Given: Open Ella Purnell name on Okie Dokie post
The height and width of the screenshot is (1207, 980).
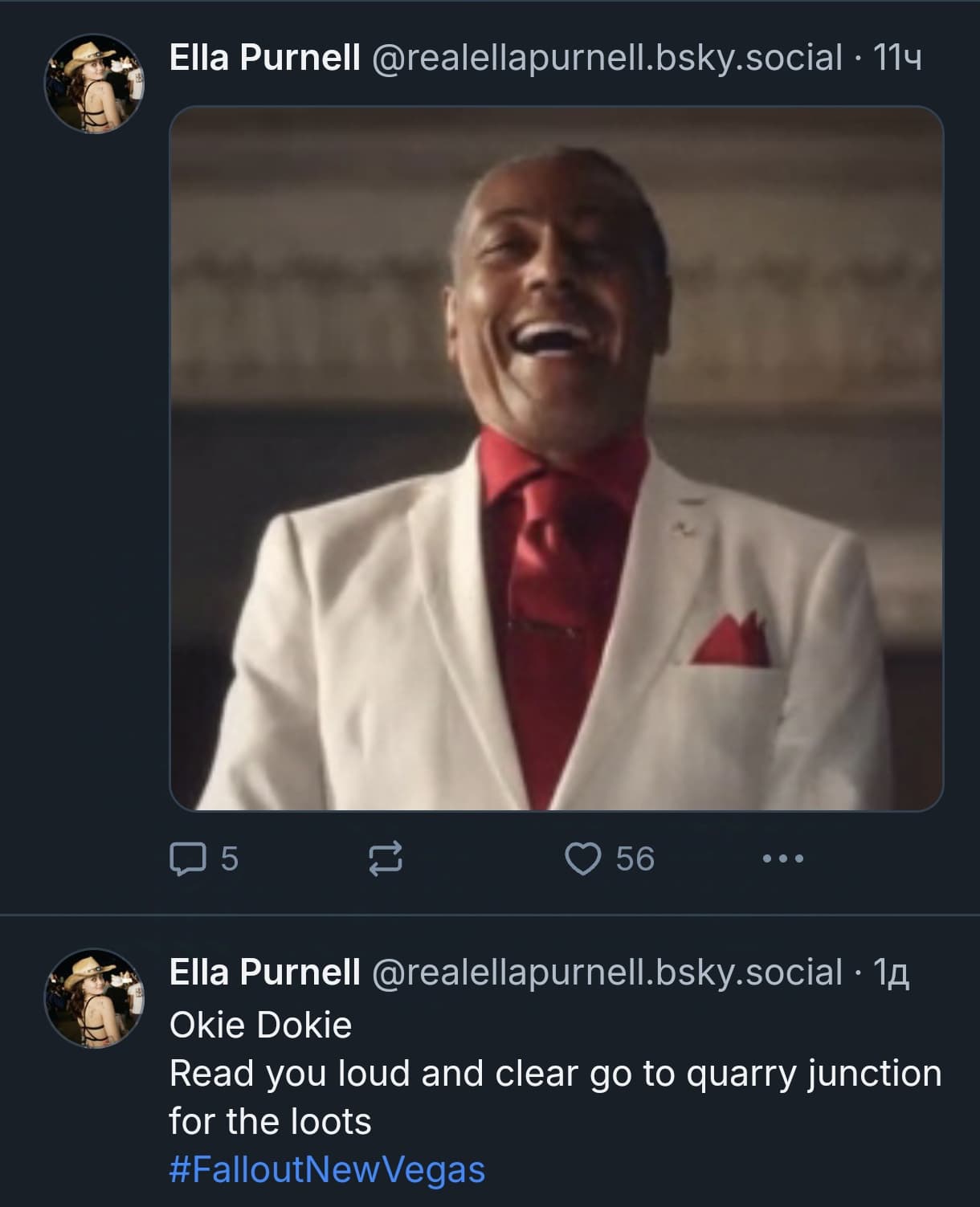Looking at the screenshot, I should [x=264, y=973].
